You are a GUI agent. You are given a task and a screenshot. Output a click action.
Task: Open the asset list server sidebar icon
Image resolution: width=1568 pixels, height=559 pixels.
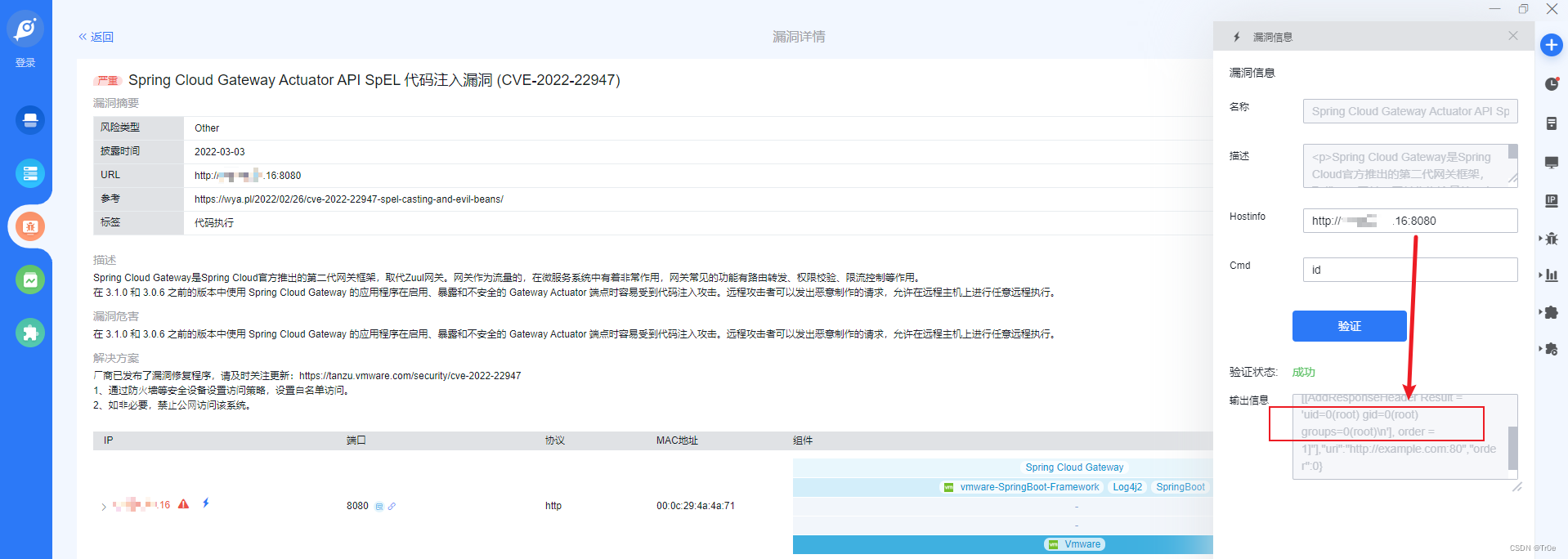coord(30,173)
